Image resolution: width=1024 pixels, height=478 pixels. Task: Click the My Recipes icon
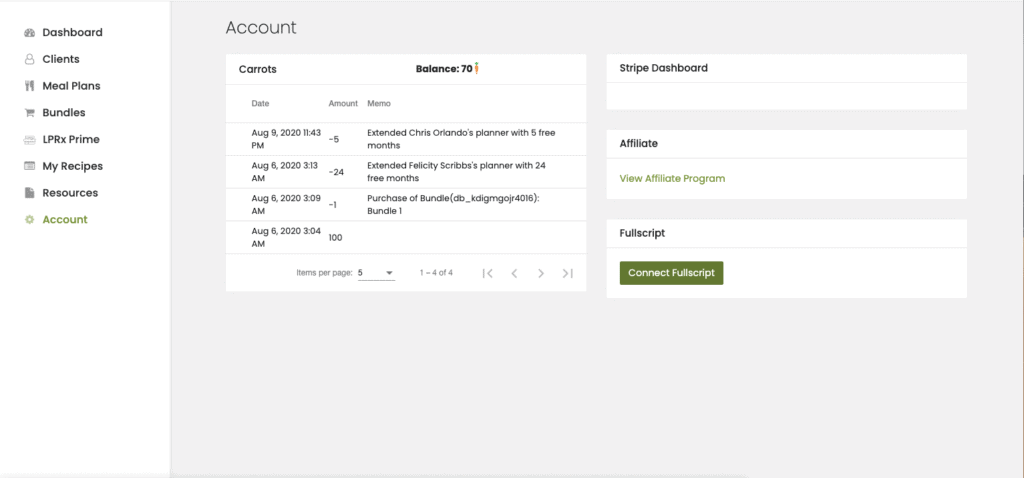click(30, 166)
